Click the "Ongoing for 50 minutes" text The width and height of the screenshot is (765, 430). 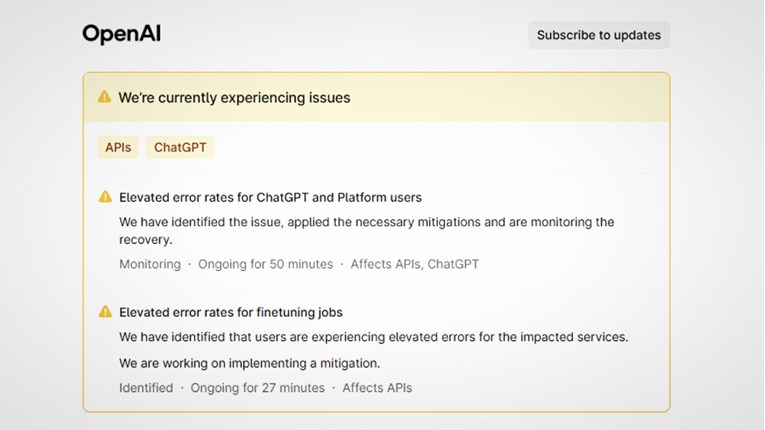coord(265,264)
